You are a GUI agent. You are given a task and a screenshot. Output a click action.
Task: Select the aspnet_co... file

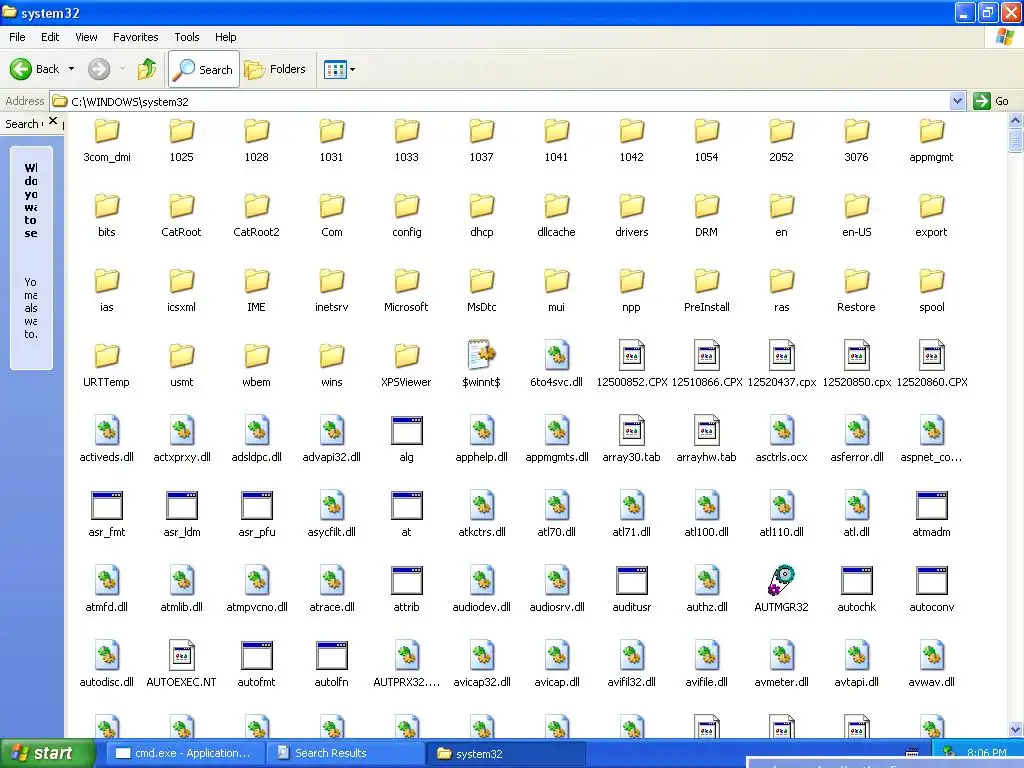(x=931, y=439)
